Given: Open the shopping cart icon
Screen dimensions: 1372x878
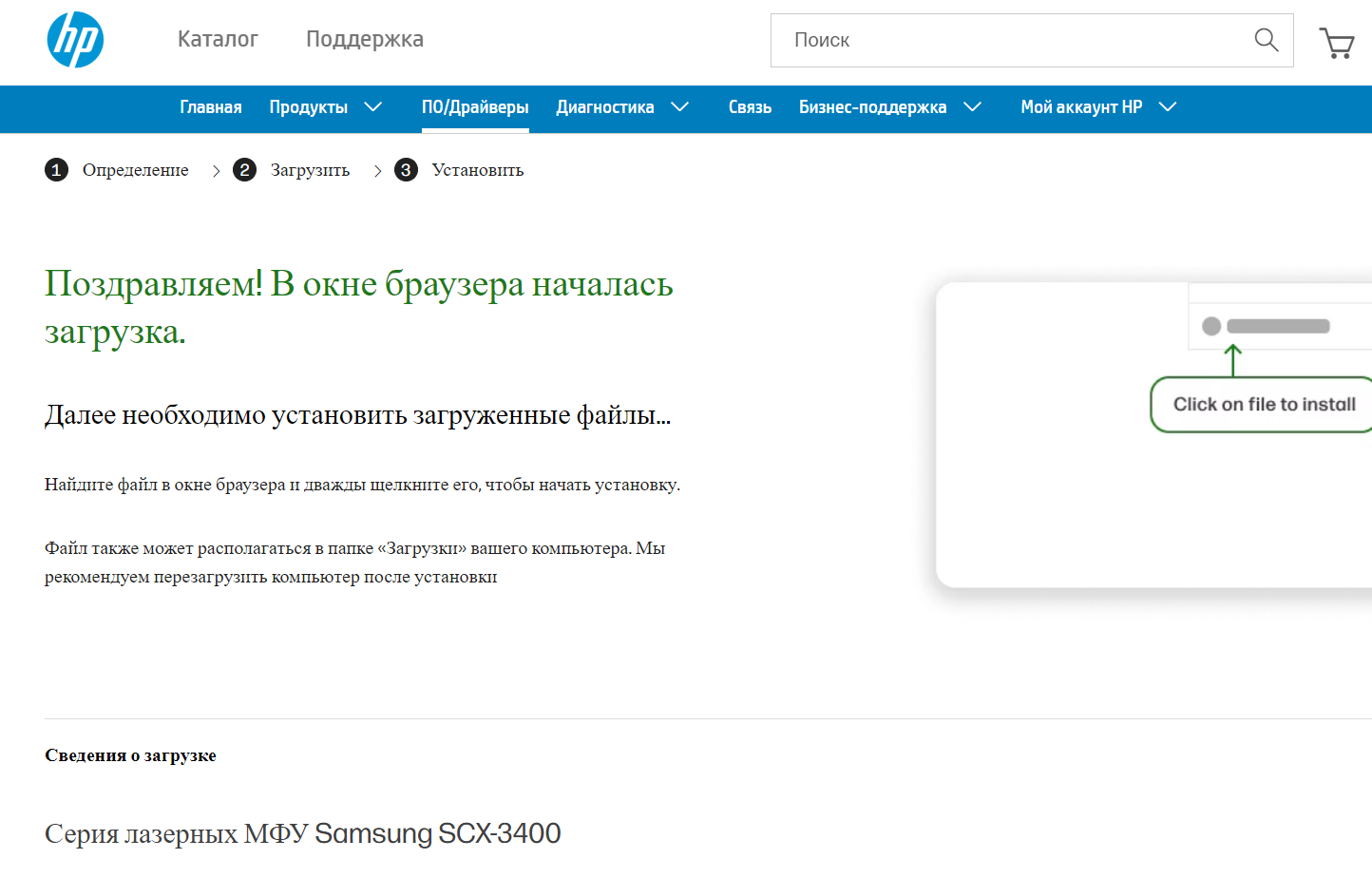Looking at the screenshot, I should click(1337, 42).
